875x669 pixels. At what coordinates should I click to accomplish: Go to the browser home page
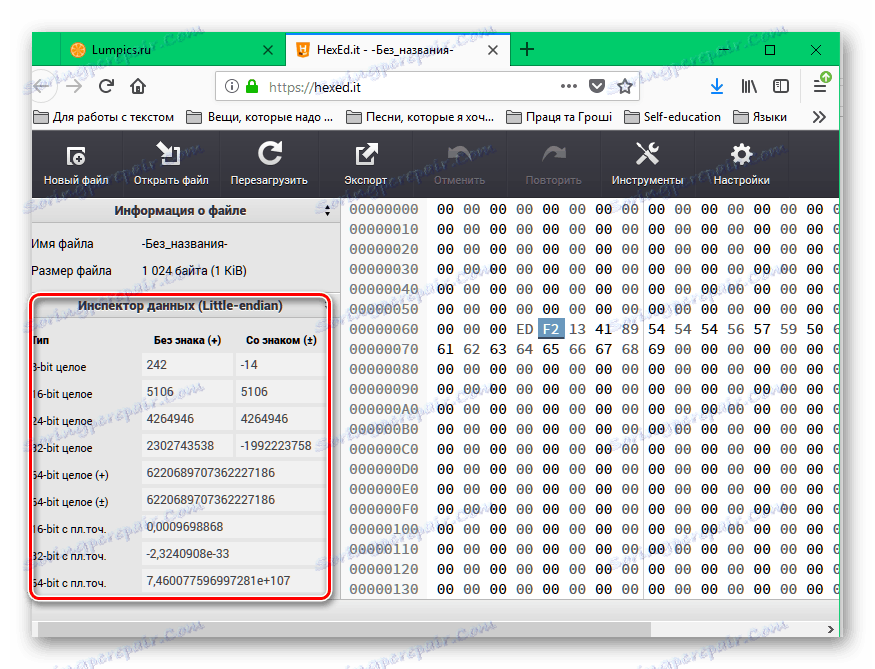tap(138, 86)
